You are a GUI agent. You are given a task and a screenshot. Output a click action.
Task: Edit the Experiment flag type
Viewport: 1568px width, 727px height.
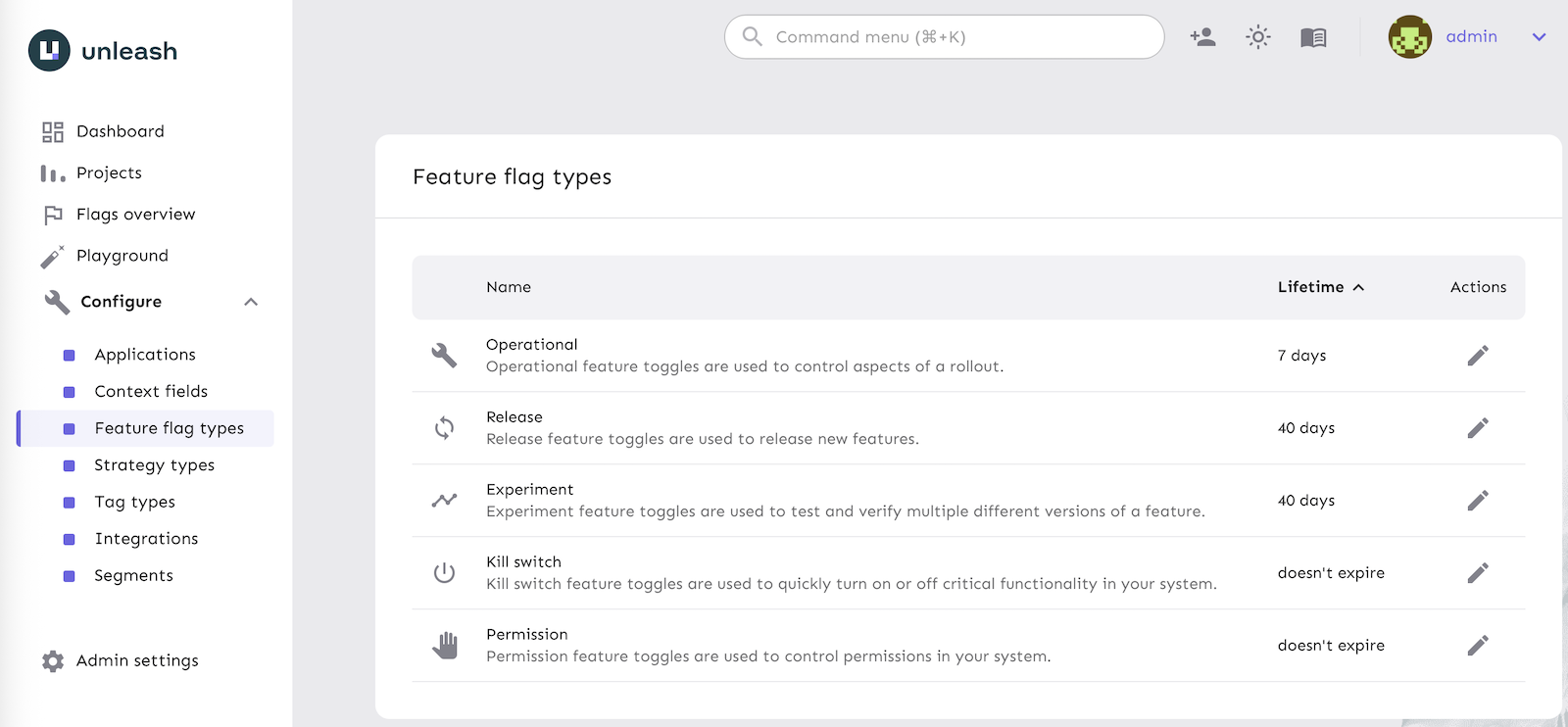point(1478,501)
